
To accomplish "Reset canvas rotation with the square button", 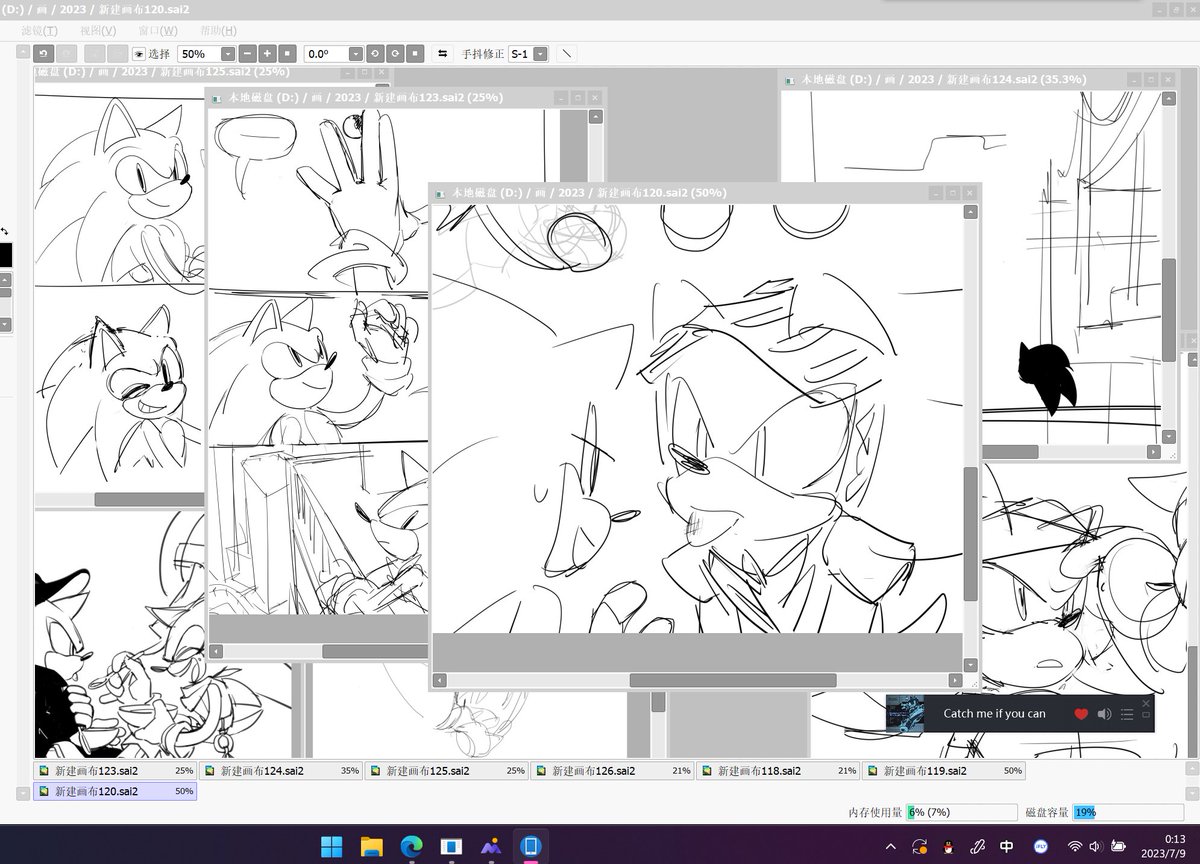I will coord(415,54).
